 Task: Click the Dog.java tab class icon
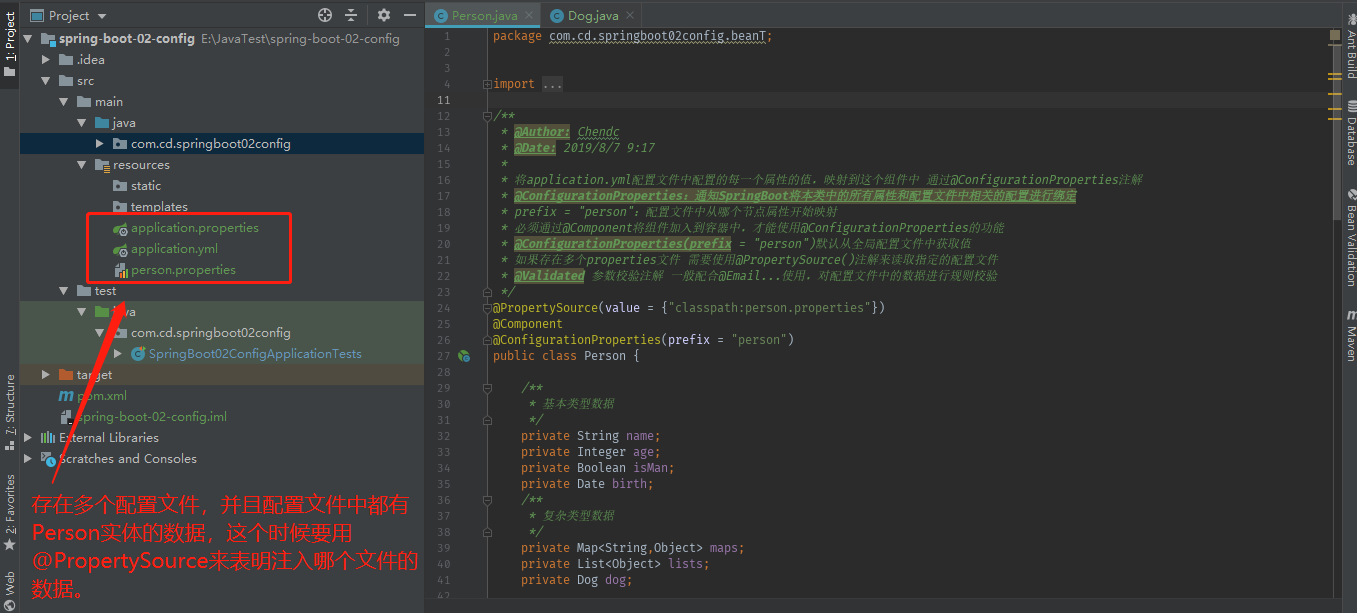pos(557,16)
